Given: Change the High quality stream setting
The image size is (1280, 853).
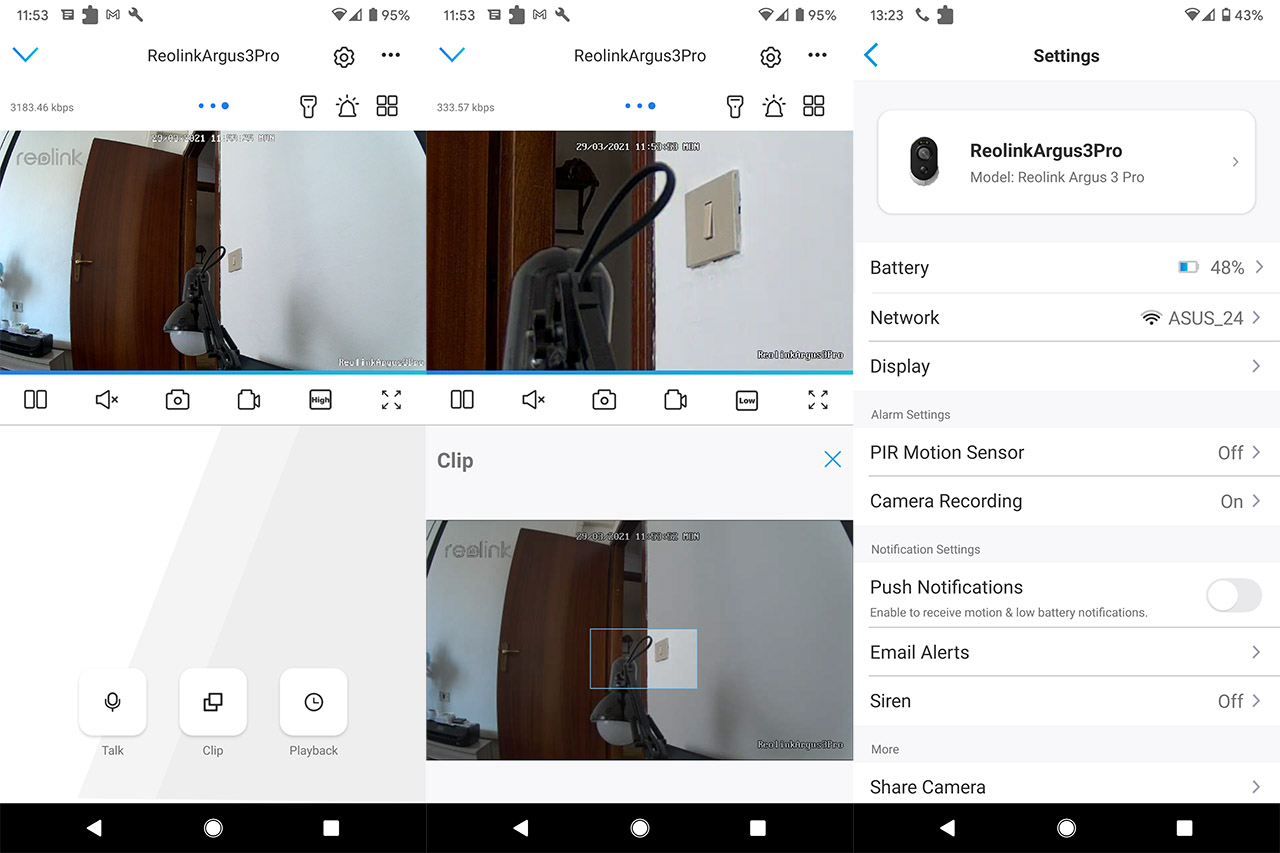Looking at the screenshot, I should tap(320, 400).
